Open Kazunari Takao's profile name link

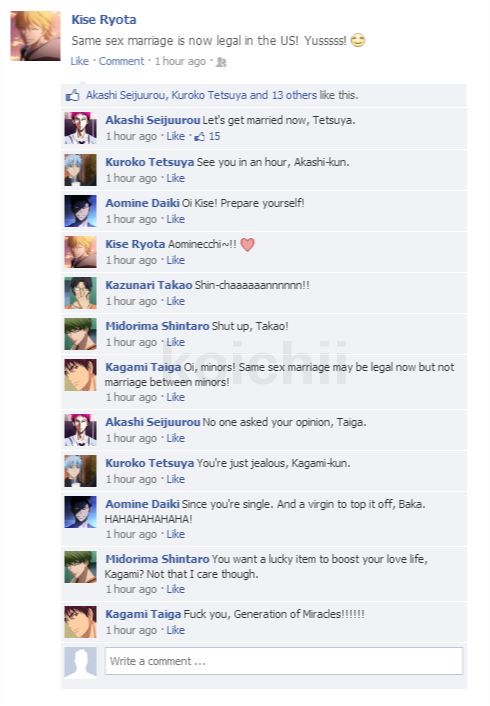point(149,285)
